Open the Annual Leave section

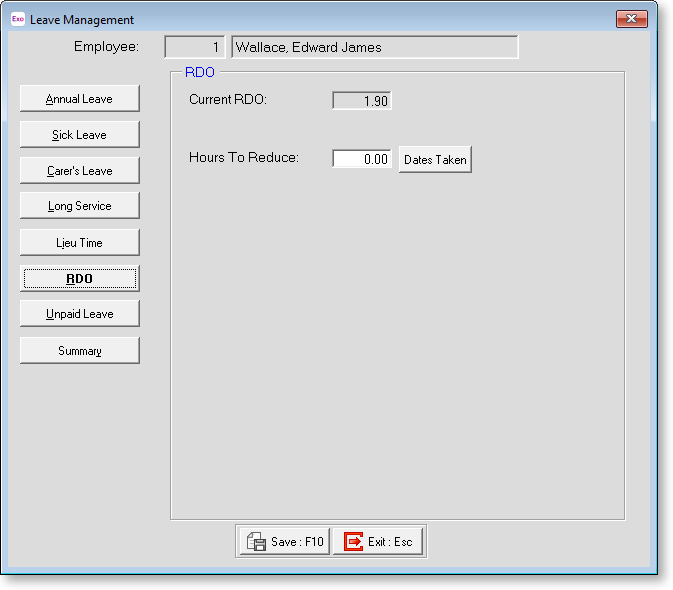79,99
